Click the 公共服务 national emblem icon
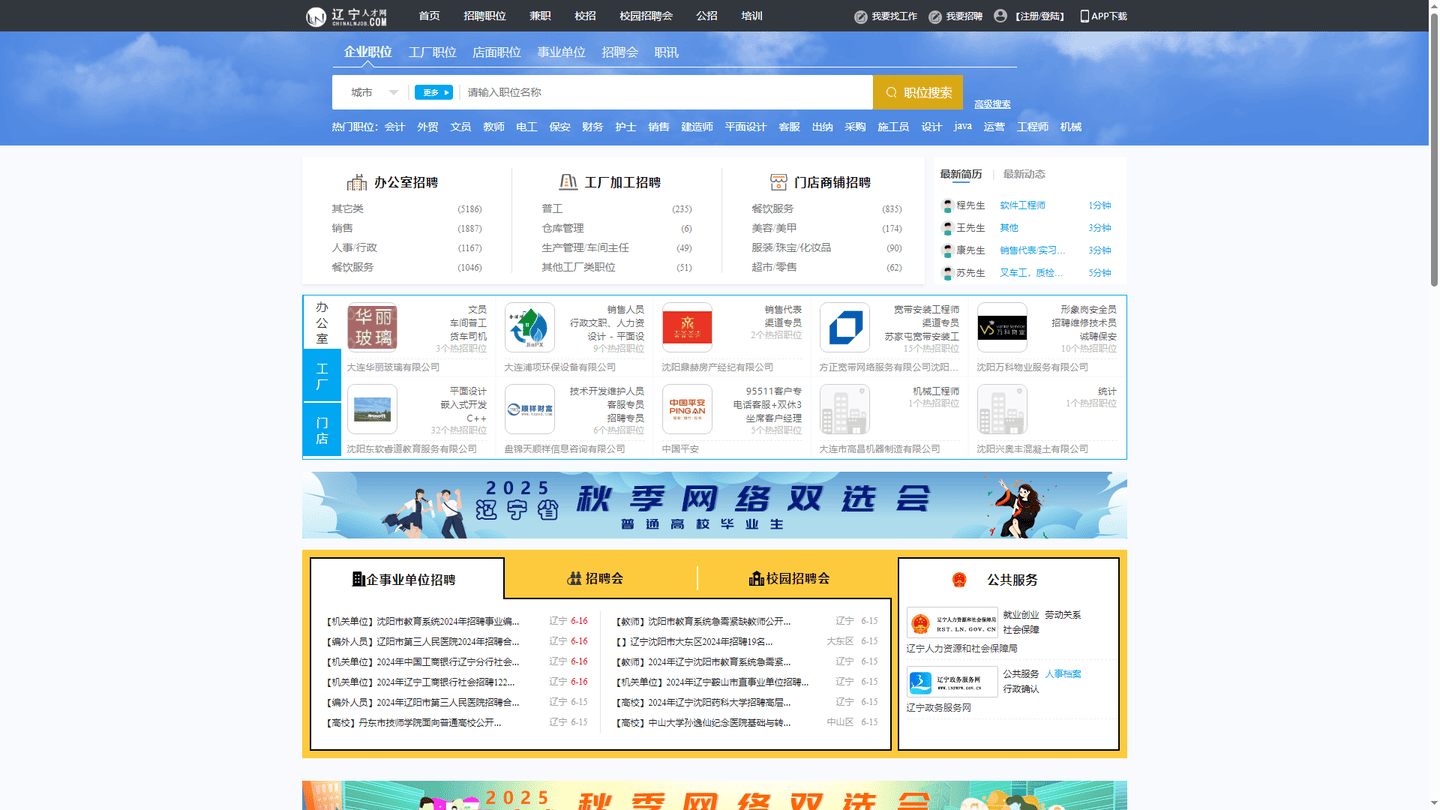The height and width of the screenshot is (810, 1440). coord(959,580)
